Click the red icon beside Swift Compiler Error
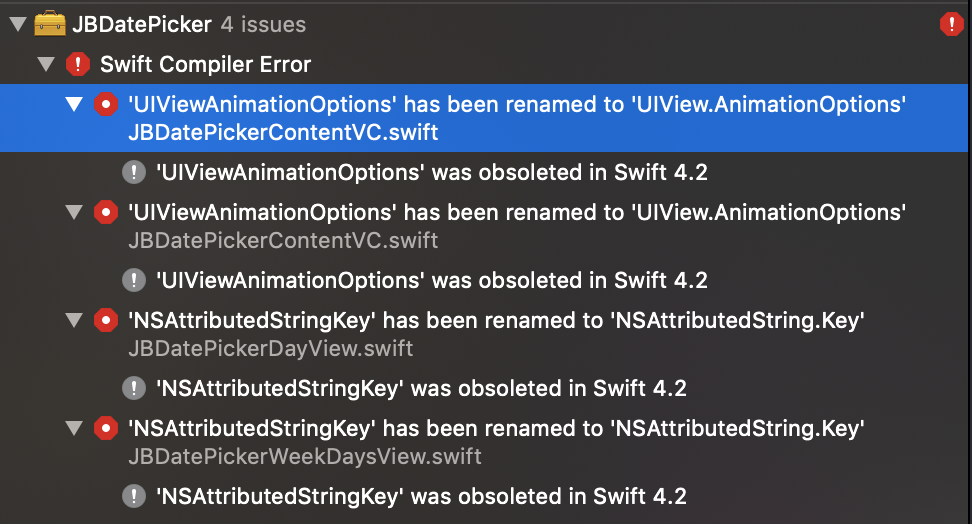The height and width of the screenshot is (524, 972). tap(77, 65)
